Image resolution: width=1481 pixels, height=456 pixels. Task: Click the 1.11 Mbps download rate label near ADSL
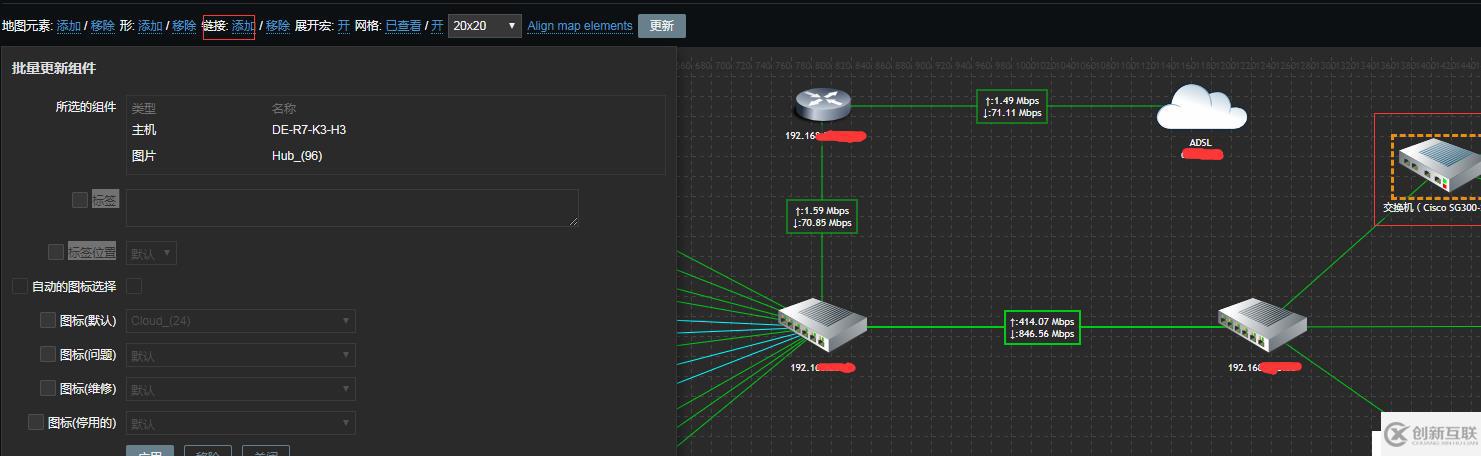click(x=1012, y=113)
